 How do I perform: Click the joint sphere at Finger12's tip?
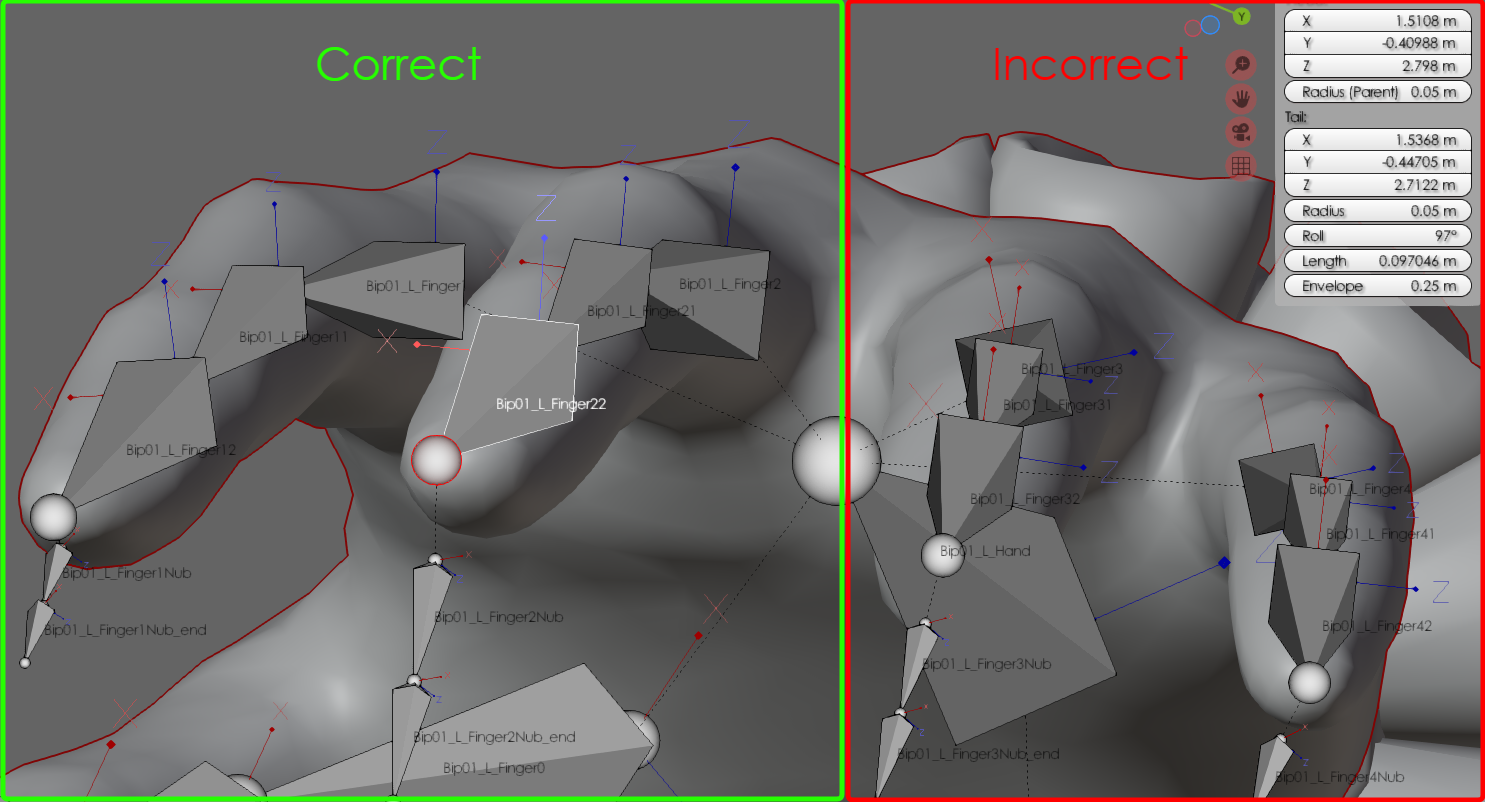tap(53, 517)
